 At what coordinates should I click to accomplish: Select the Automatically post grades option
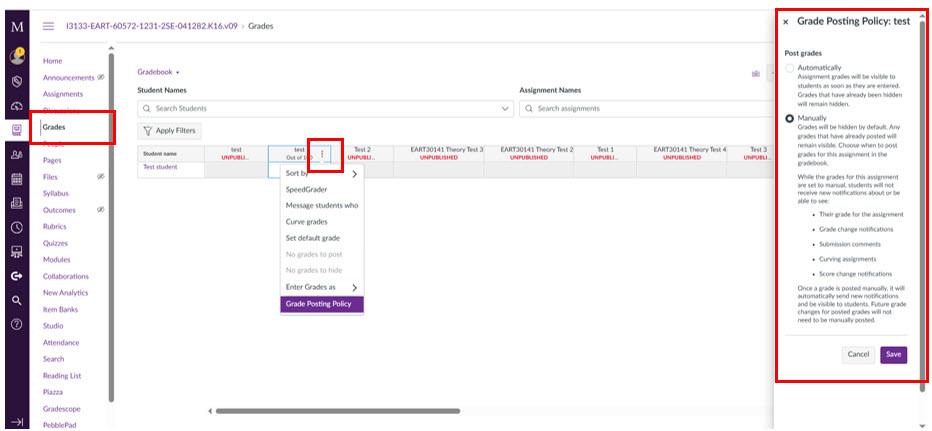(x=790, y=68)
